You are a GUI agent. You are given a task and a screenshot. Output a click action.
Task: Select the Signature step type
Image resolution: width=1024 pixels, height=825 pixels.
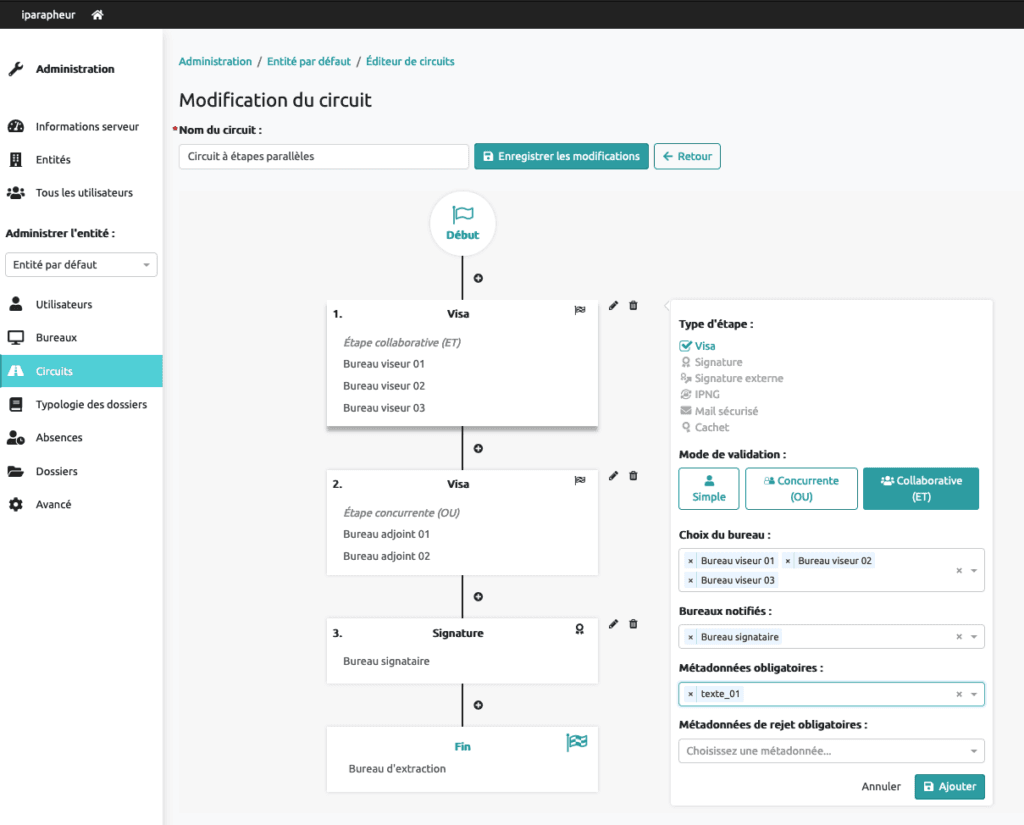[x=717, y=362]
